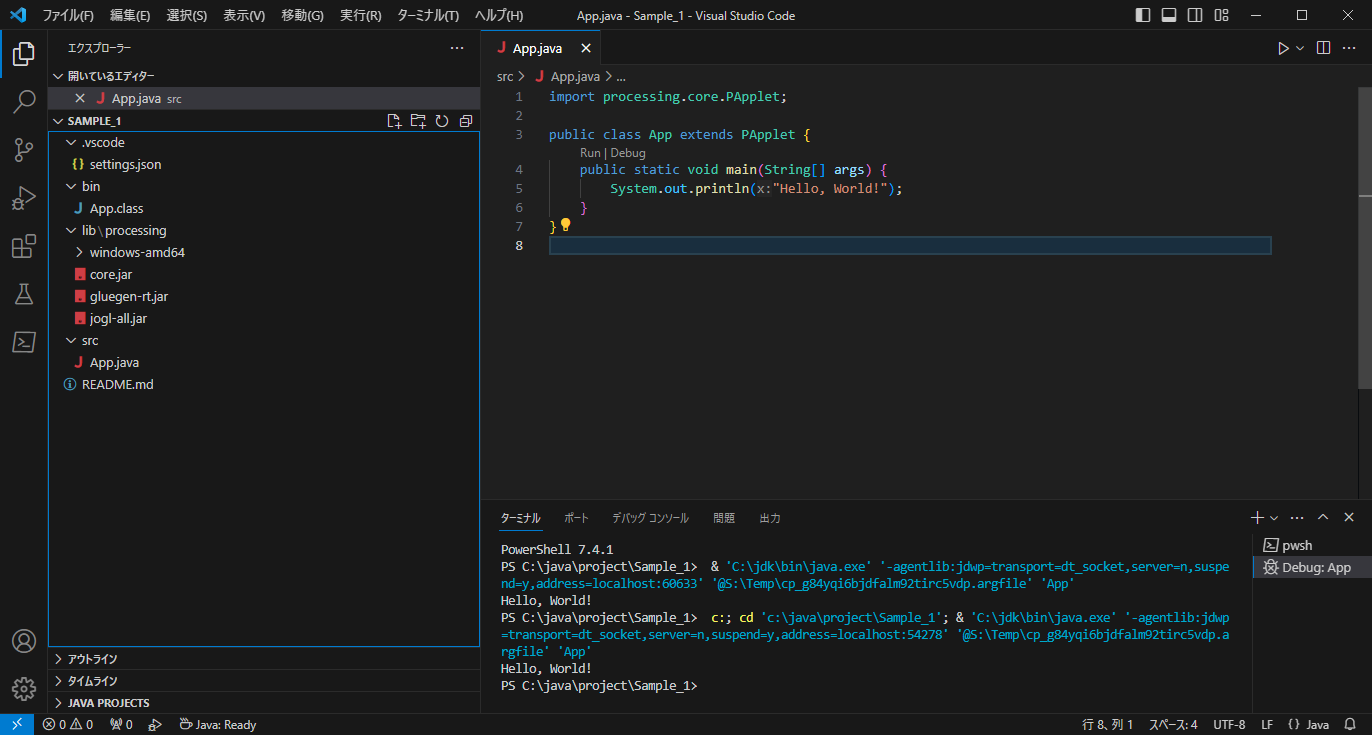
Task: Open the run button dropdown arrow
Action: (1300, 48)
